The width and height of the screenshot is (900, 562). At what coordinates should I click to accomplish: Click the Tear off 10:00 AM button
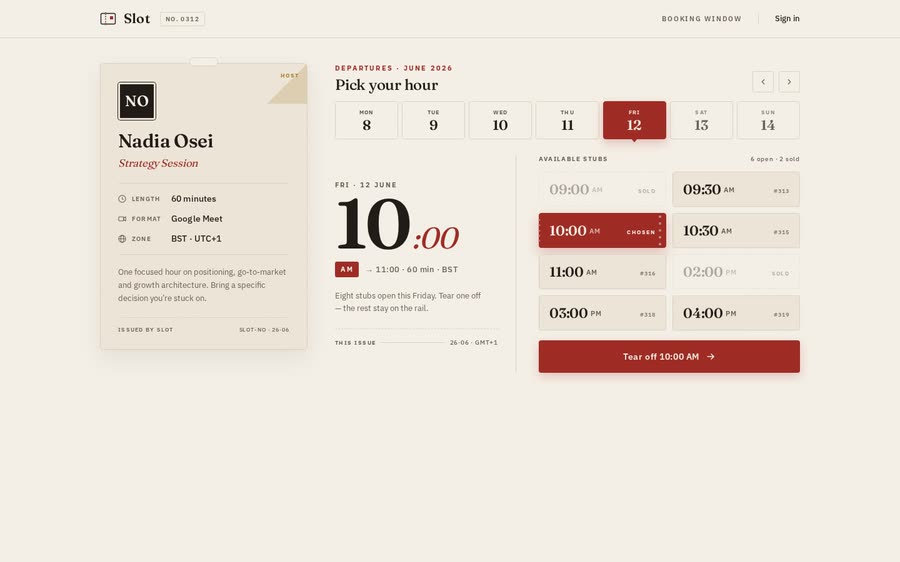click(x=669, y=356)
